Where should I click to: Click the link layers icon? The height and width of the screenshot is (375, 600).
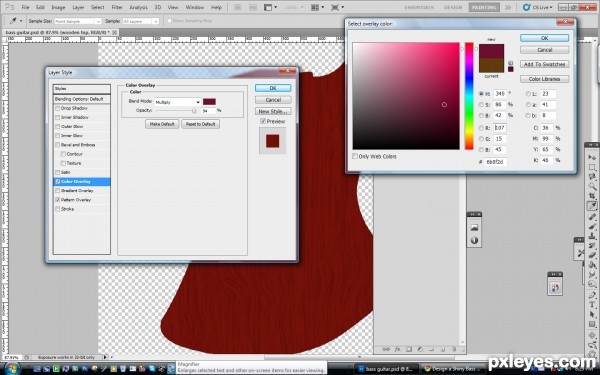click(x=386, y=349)
